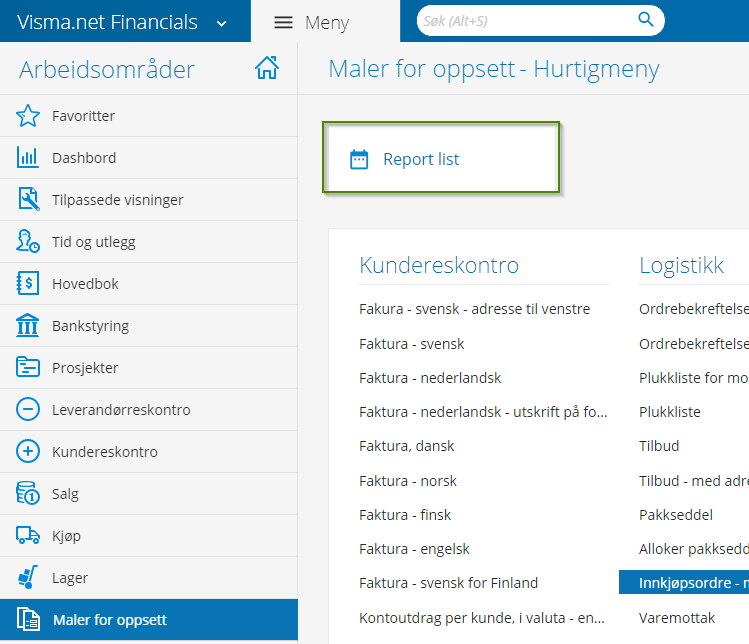This screenshot has width=749, height=644.
Task: Open the Tid og utlegg workspace
Action: click(x=93, y=242)
